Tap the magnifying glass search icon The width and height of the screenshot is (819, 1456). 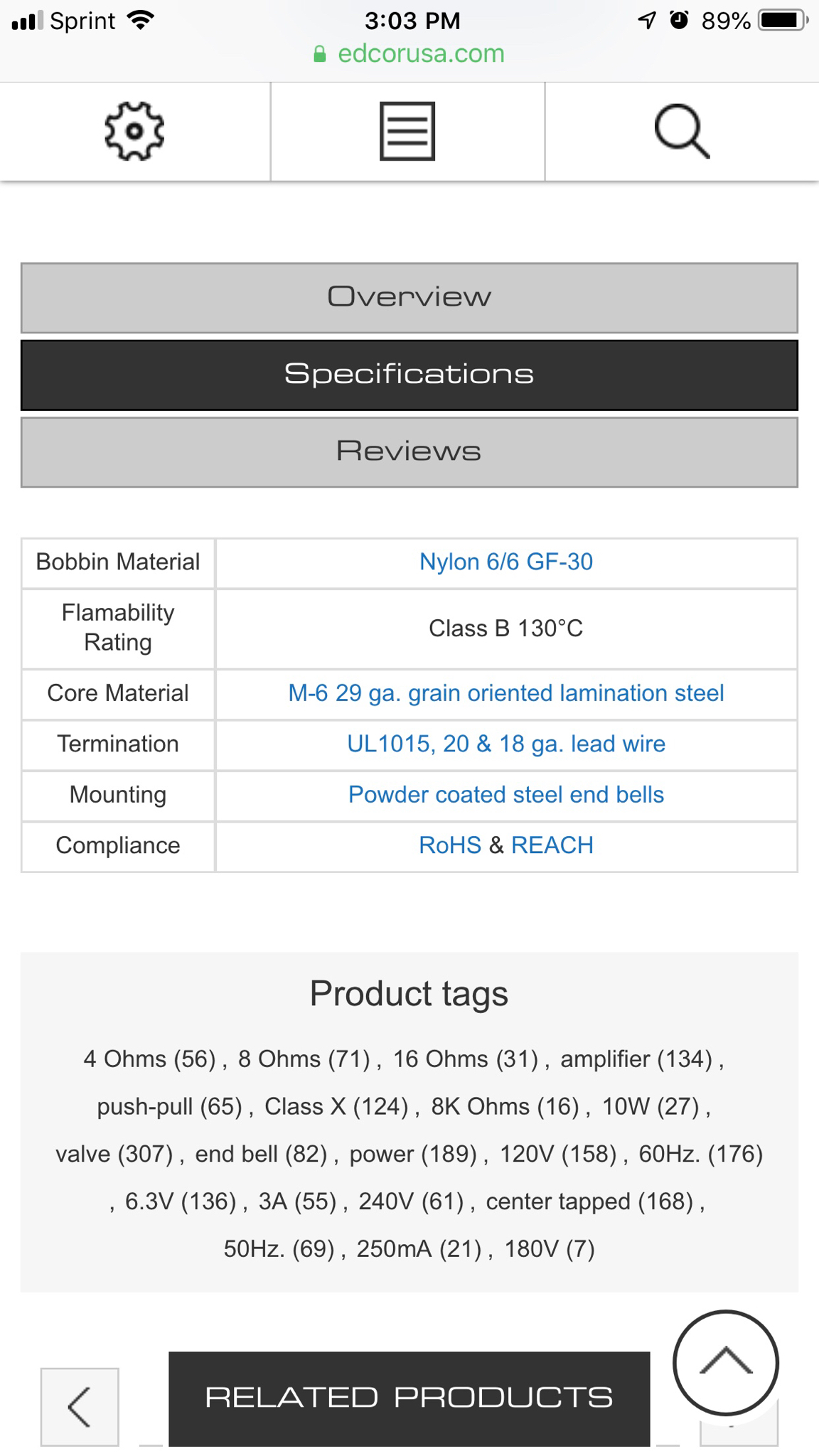(x=682, y=132)
